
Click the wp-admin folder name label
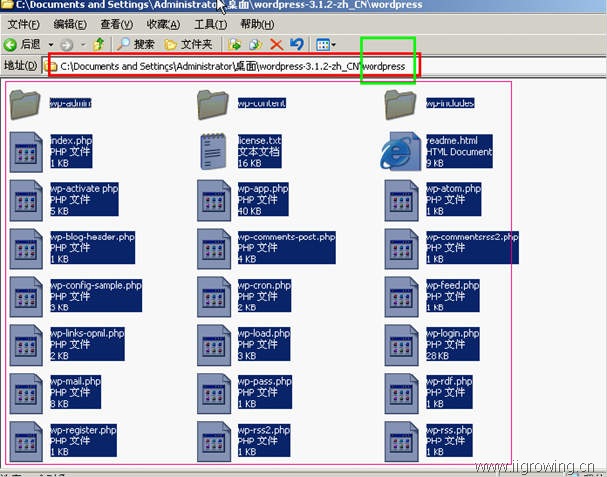point(70,103)
